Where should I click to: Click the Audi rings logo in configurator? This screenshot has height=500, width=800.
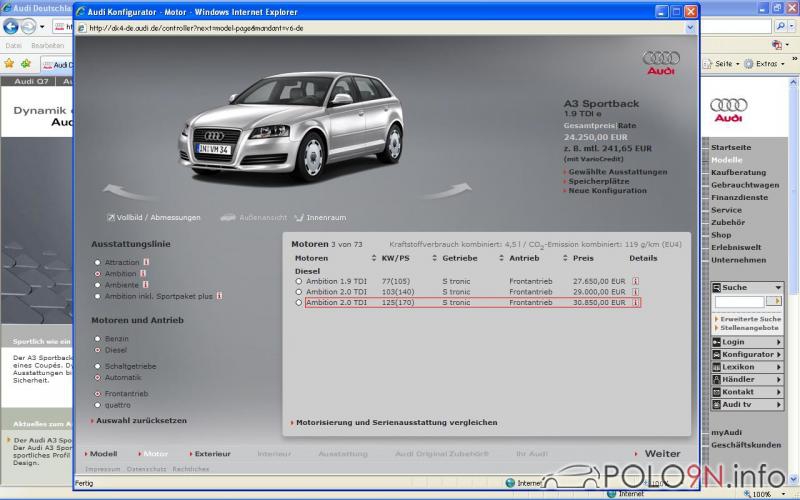(x=661, y=63)
